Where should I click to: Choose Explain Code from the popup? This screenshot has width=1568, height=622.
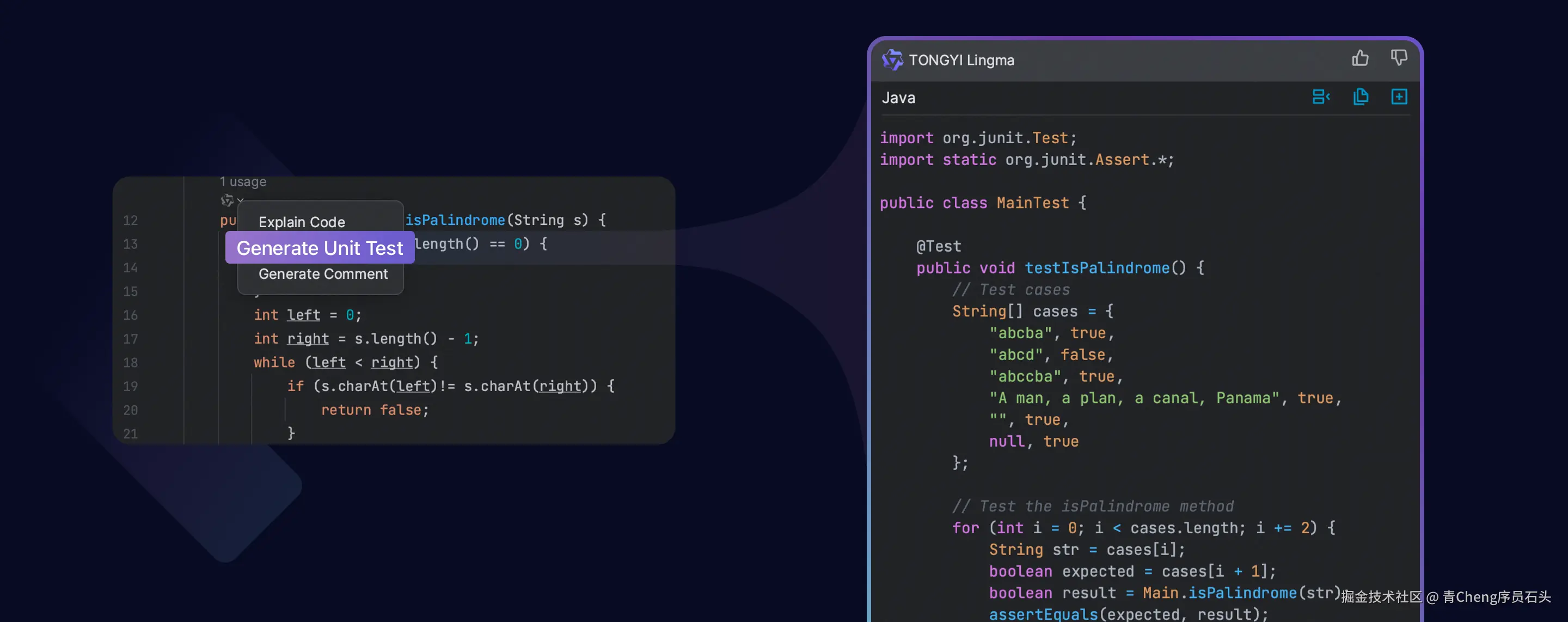click(x=301, y=222)
